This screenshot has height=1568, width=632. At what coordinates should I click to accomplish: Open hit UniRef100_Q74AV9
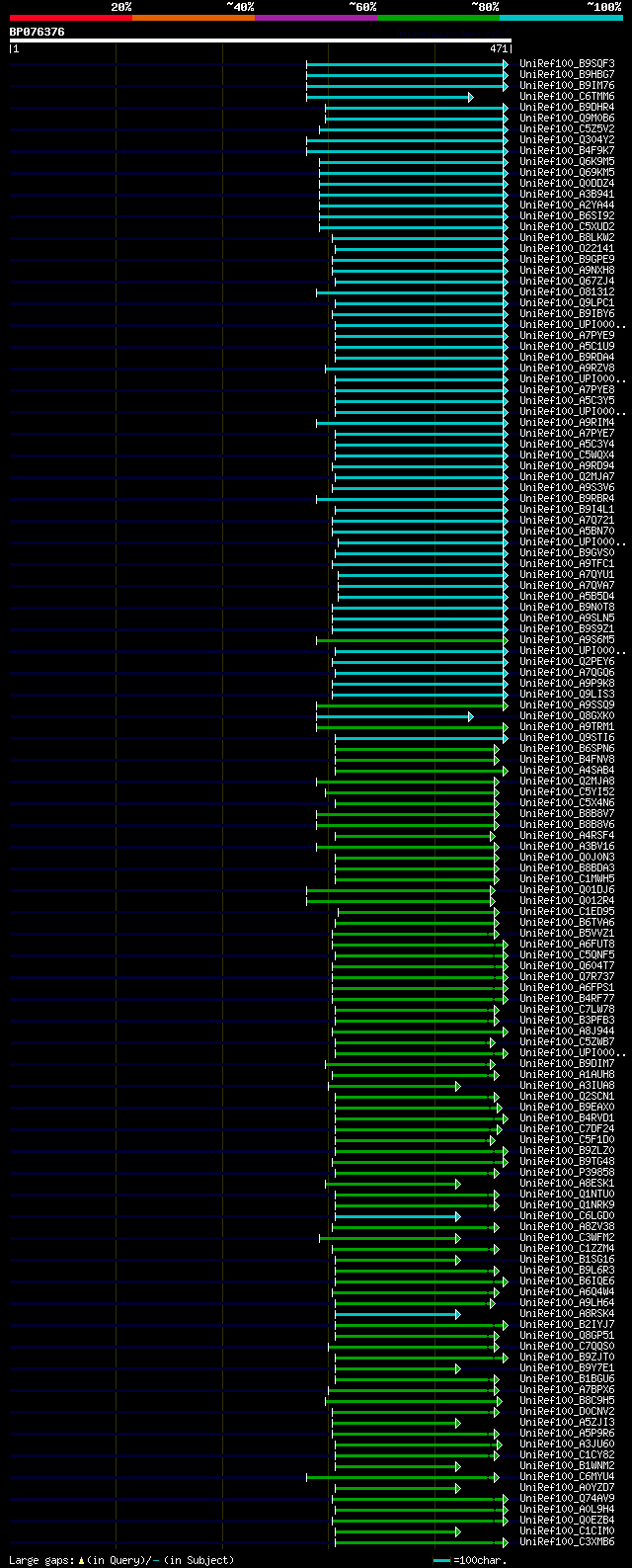[x=567, y=1499]
